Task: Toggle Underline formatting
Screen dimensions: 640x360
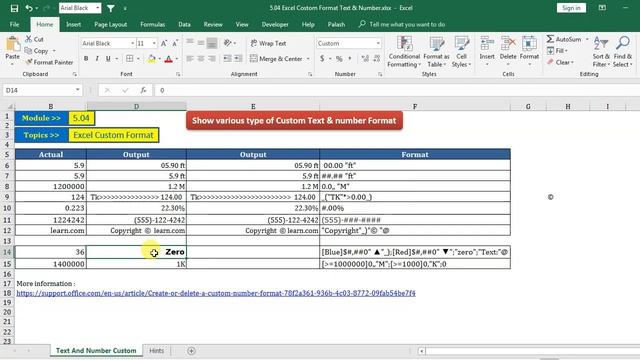Action: (x=108, y=59)
